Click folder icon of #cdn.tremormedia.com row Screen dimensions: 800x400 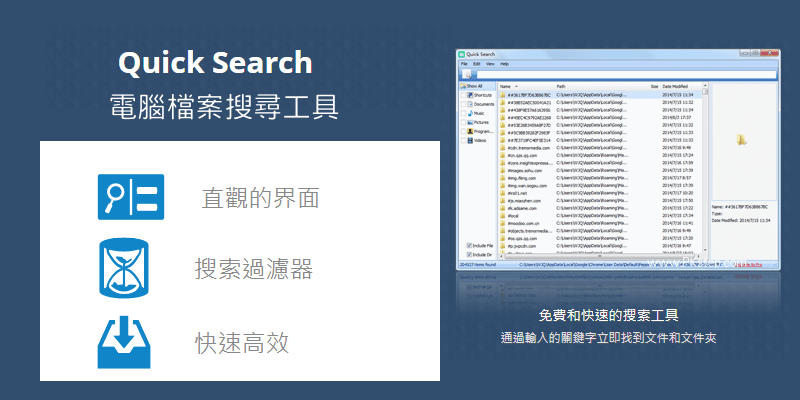tap(503, 148)
